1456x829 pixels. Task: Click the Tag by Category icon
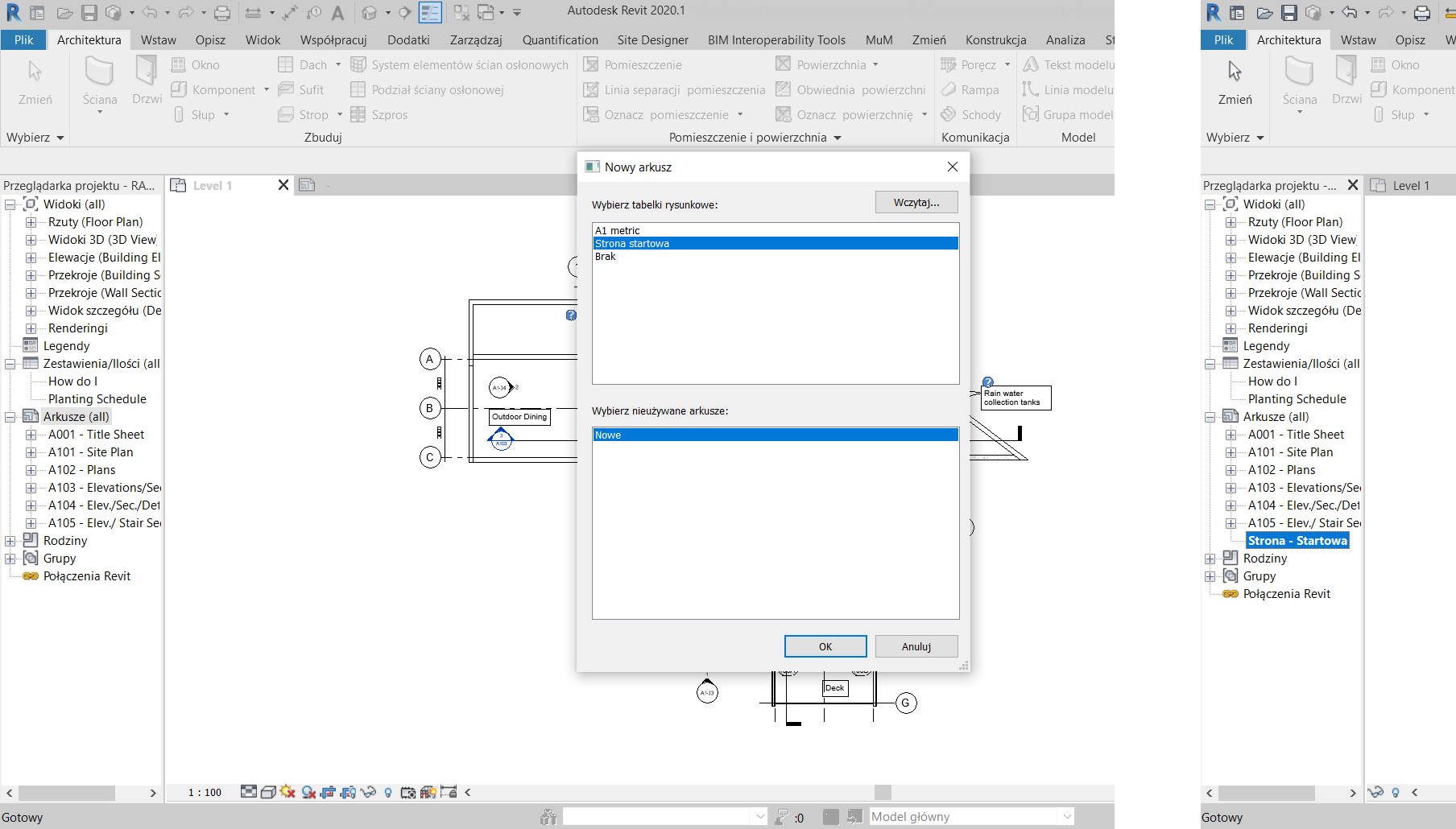tap(314, 13)
